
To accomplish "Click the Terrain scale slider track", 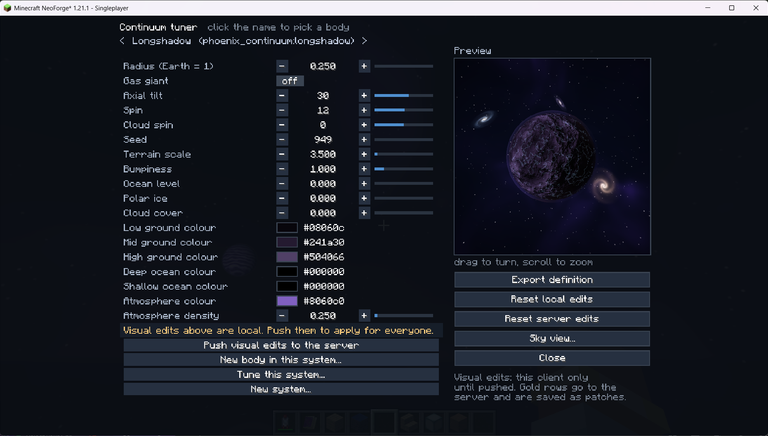I will (404, 154).
